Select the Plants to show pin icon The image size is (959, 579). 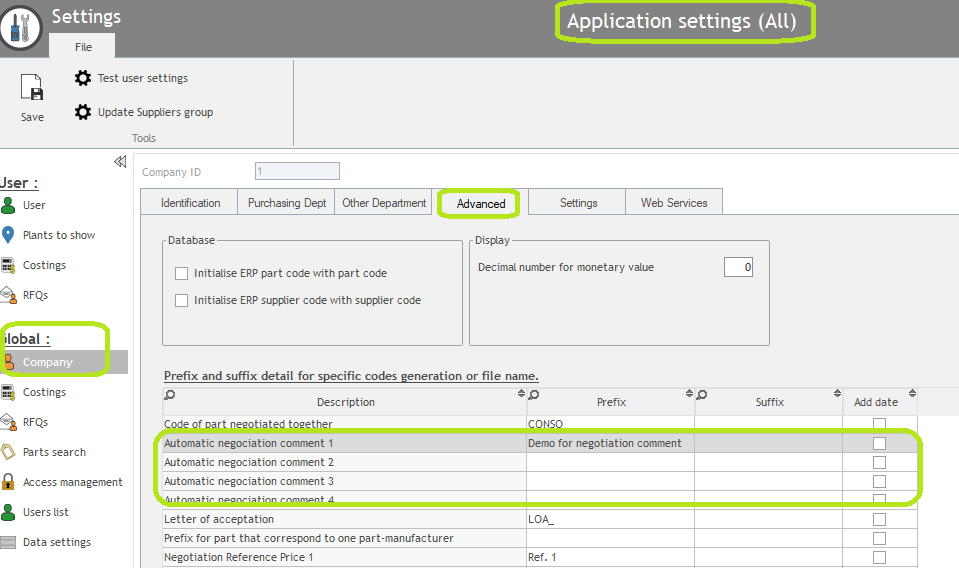(9, 235)
